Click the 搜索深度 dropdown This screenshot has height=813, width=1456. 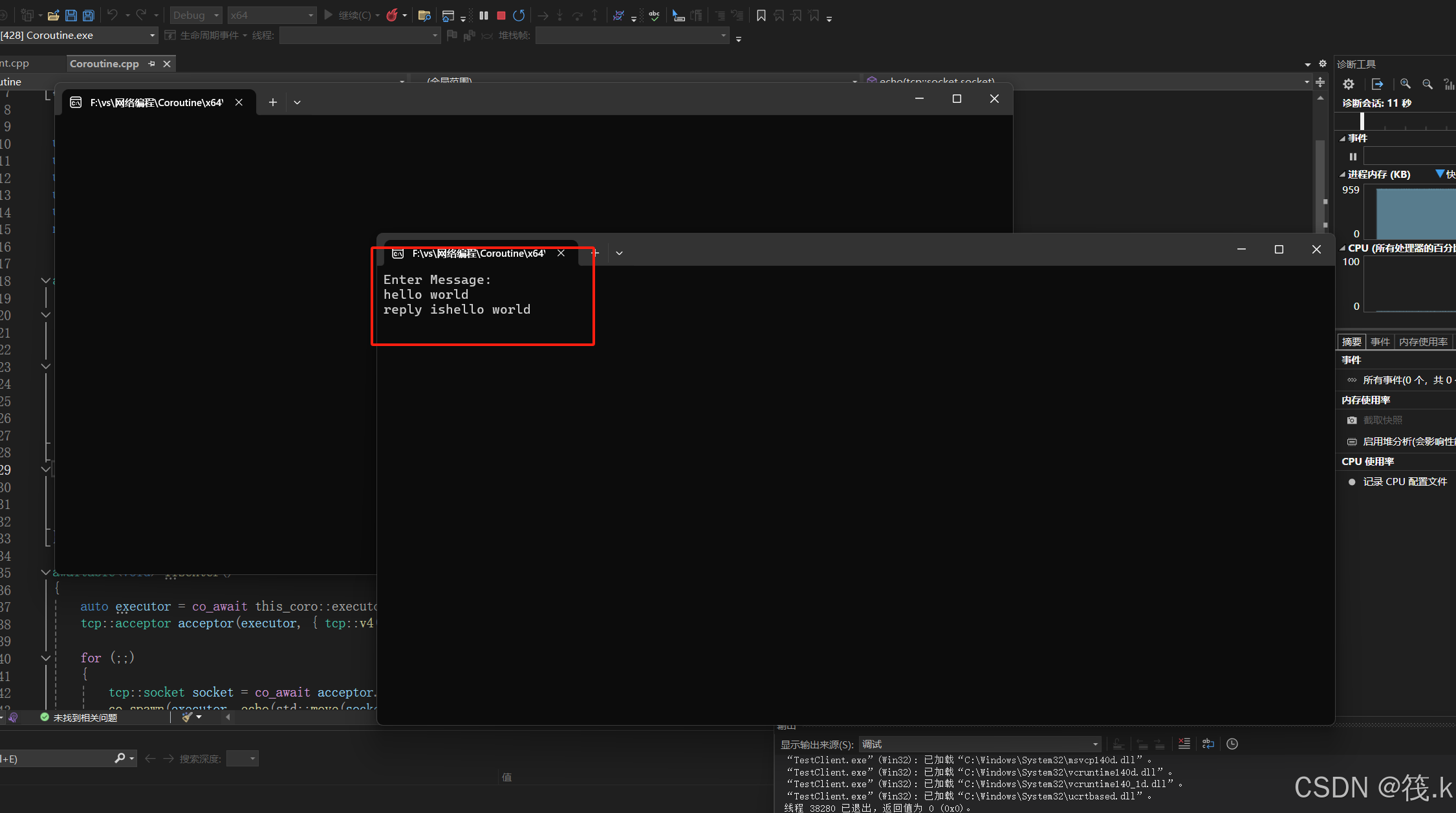click(243, 759)
